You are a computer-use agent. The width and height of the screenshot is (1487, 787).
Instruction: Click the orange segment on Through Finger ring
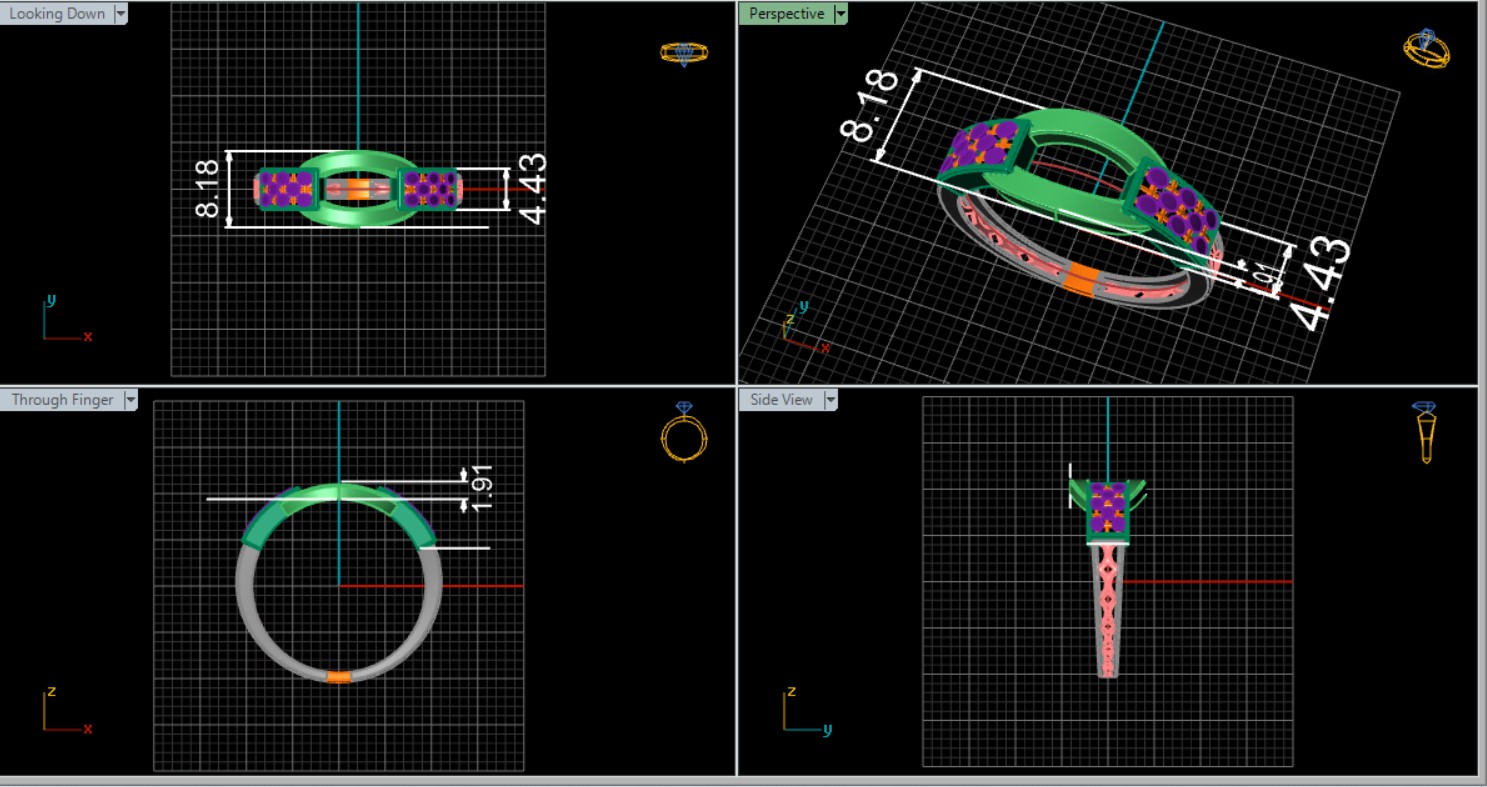click(339, 677)
